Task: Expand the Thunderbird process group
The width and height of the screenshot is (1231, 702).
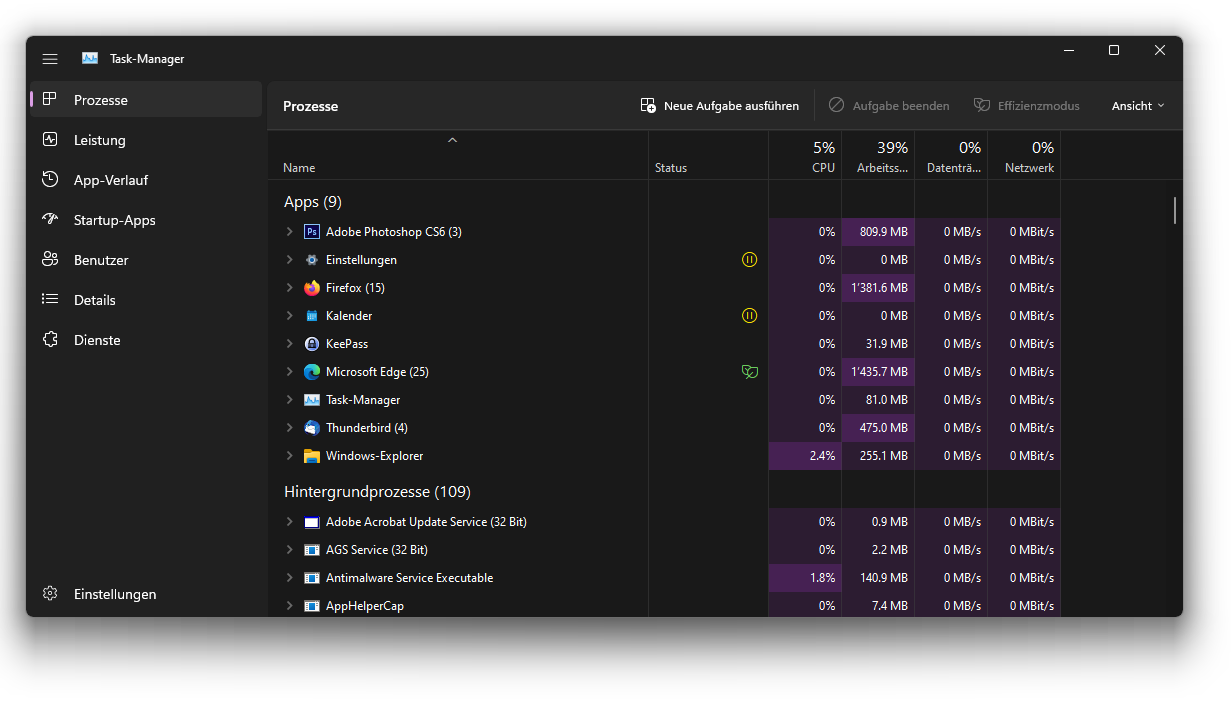Action: click(290, 428)
